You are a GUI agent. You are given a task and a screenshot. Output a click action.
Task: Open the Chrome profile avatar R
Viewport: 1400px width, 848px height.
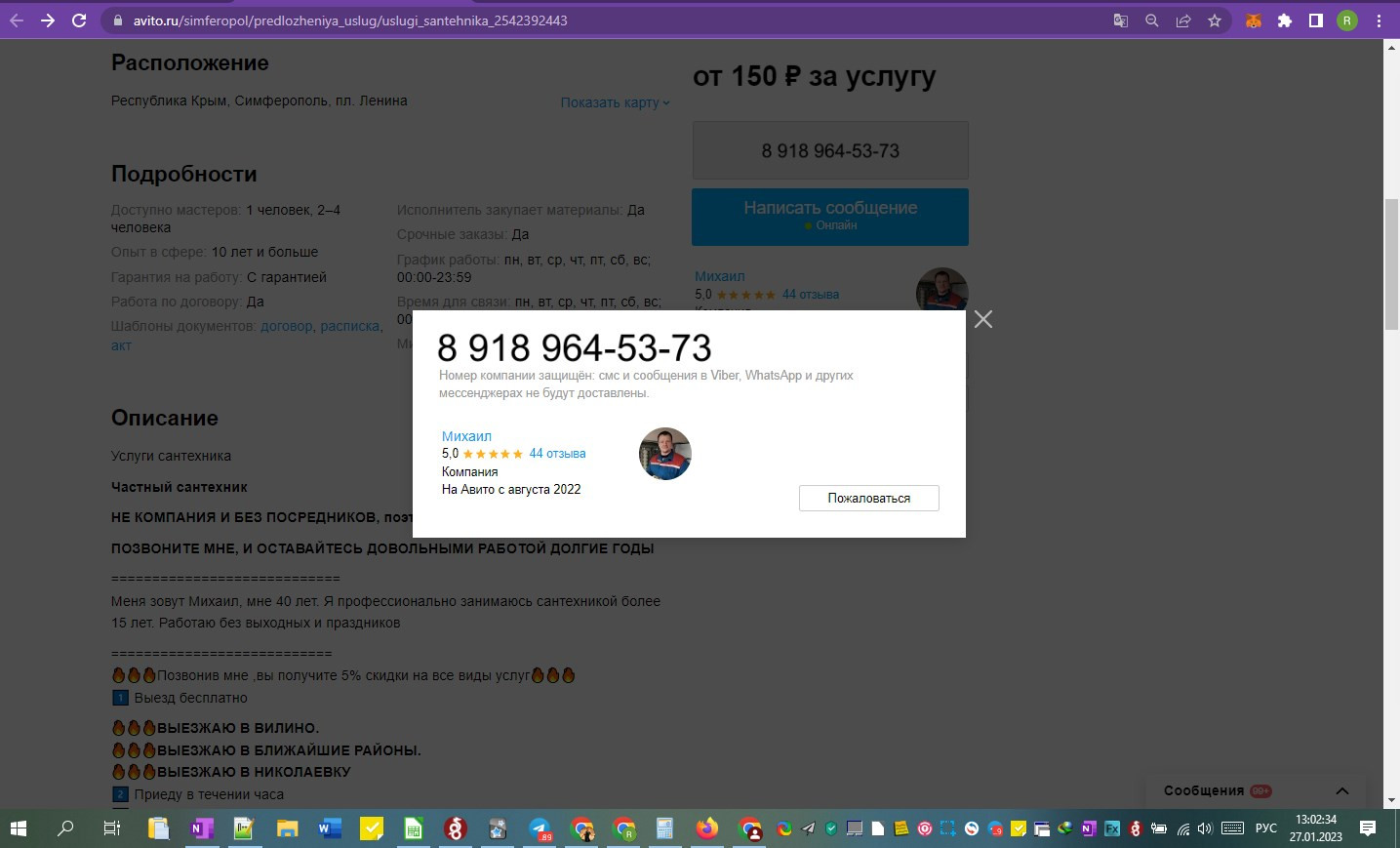(x=1347, y=20)
